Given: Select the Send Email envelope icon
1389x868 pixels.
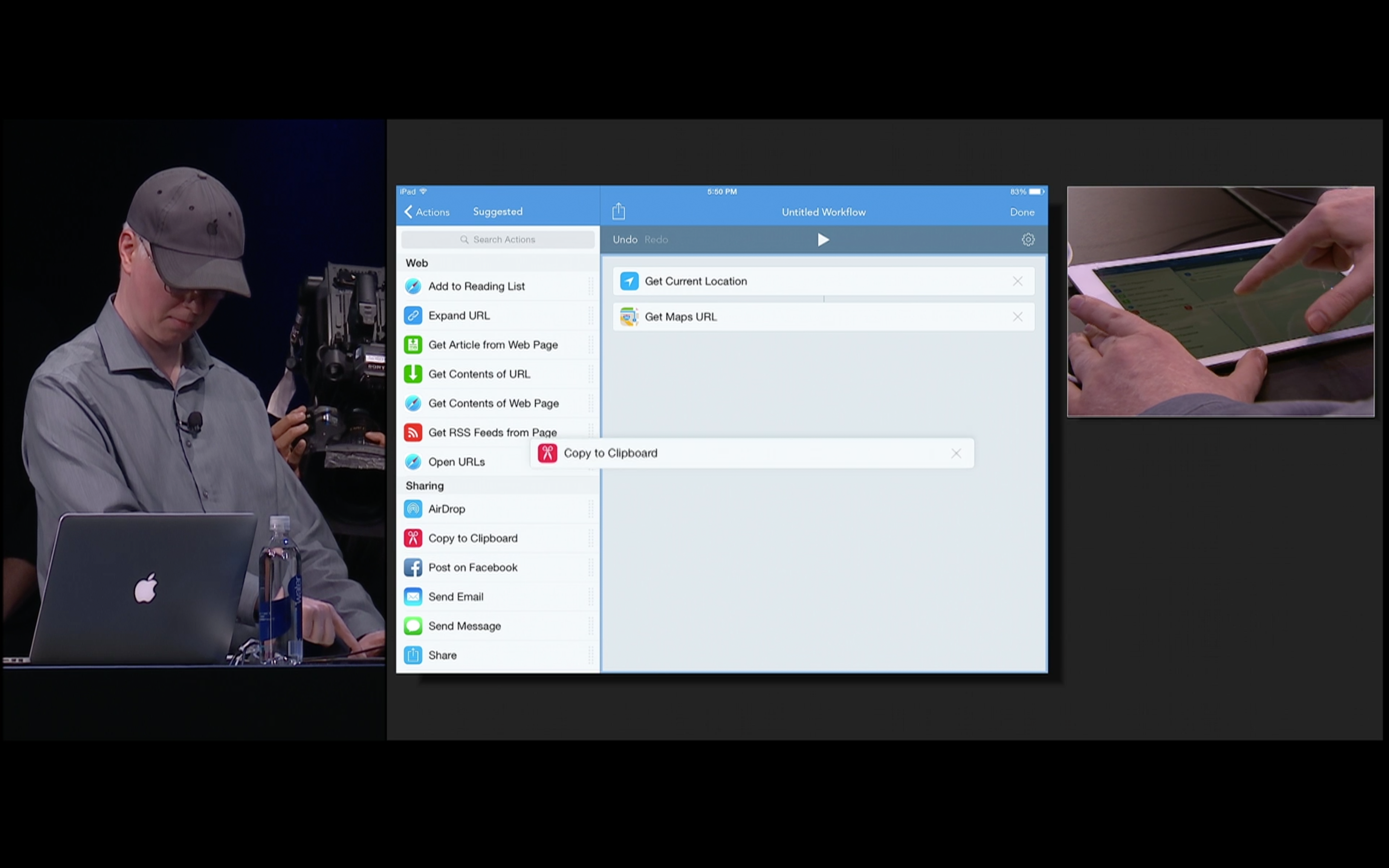Looking at the screenshot, I should coord(413,597).
